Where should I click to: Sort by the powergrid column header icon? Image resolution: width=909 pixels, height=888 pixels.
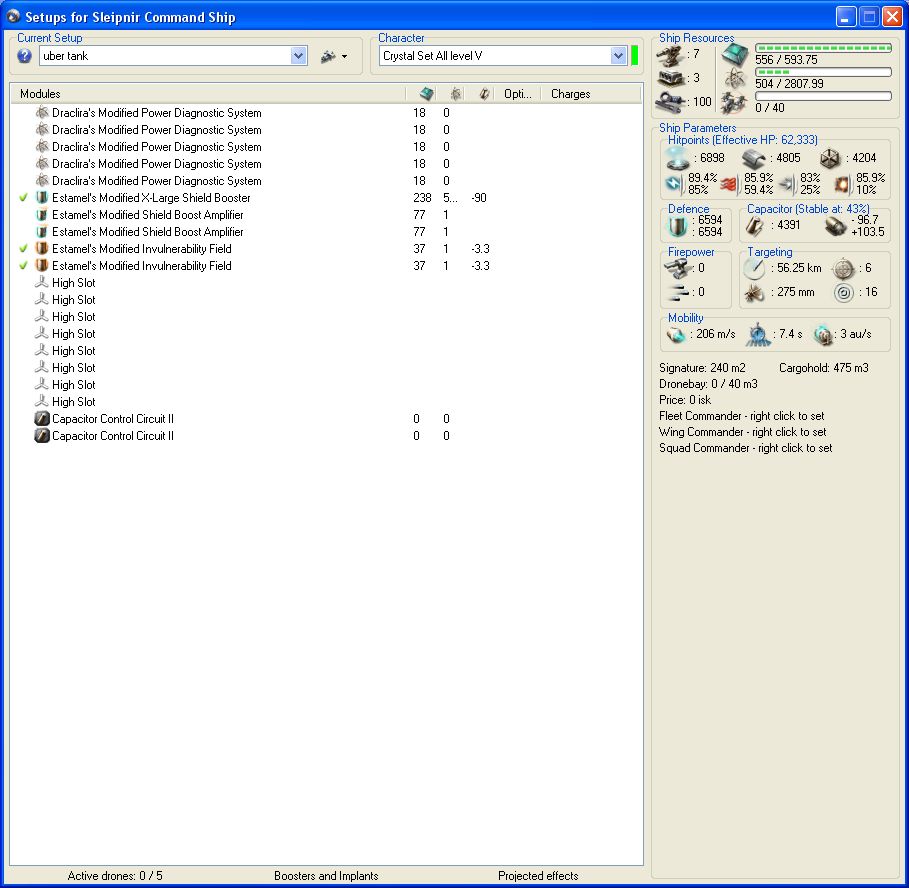(456, 93)
